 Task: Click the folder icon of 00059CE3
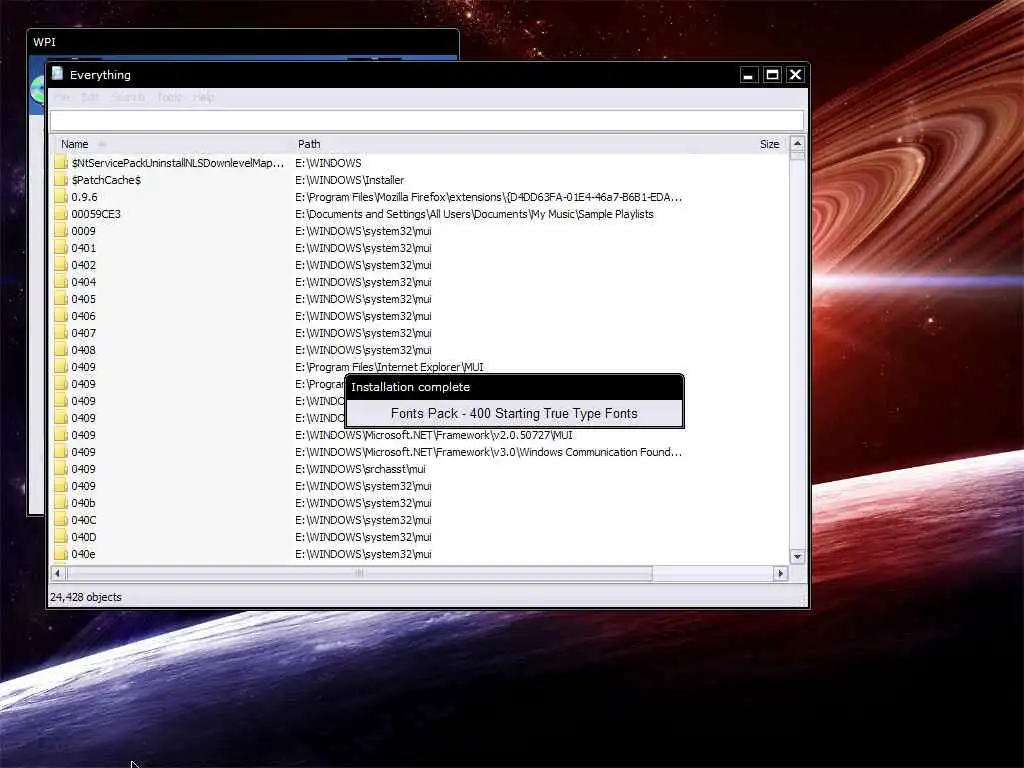(61, 214)
